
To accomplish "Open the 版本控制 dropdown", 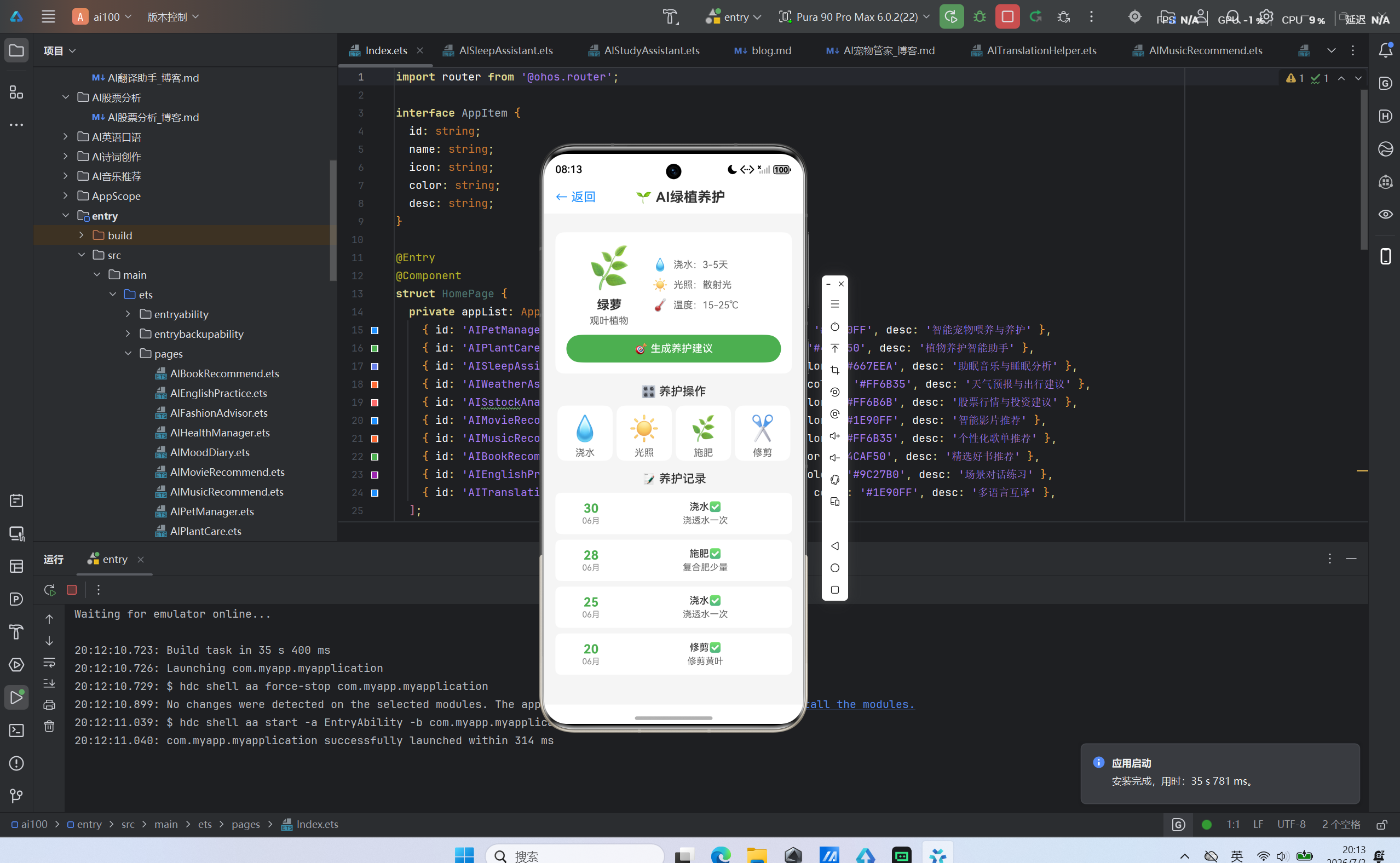I will pyautogui.click(x=173, y=16).
